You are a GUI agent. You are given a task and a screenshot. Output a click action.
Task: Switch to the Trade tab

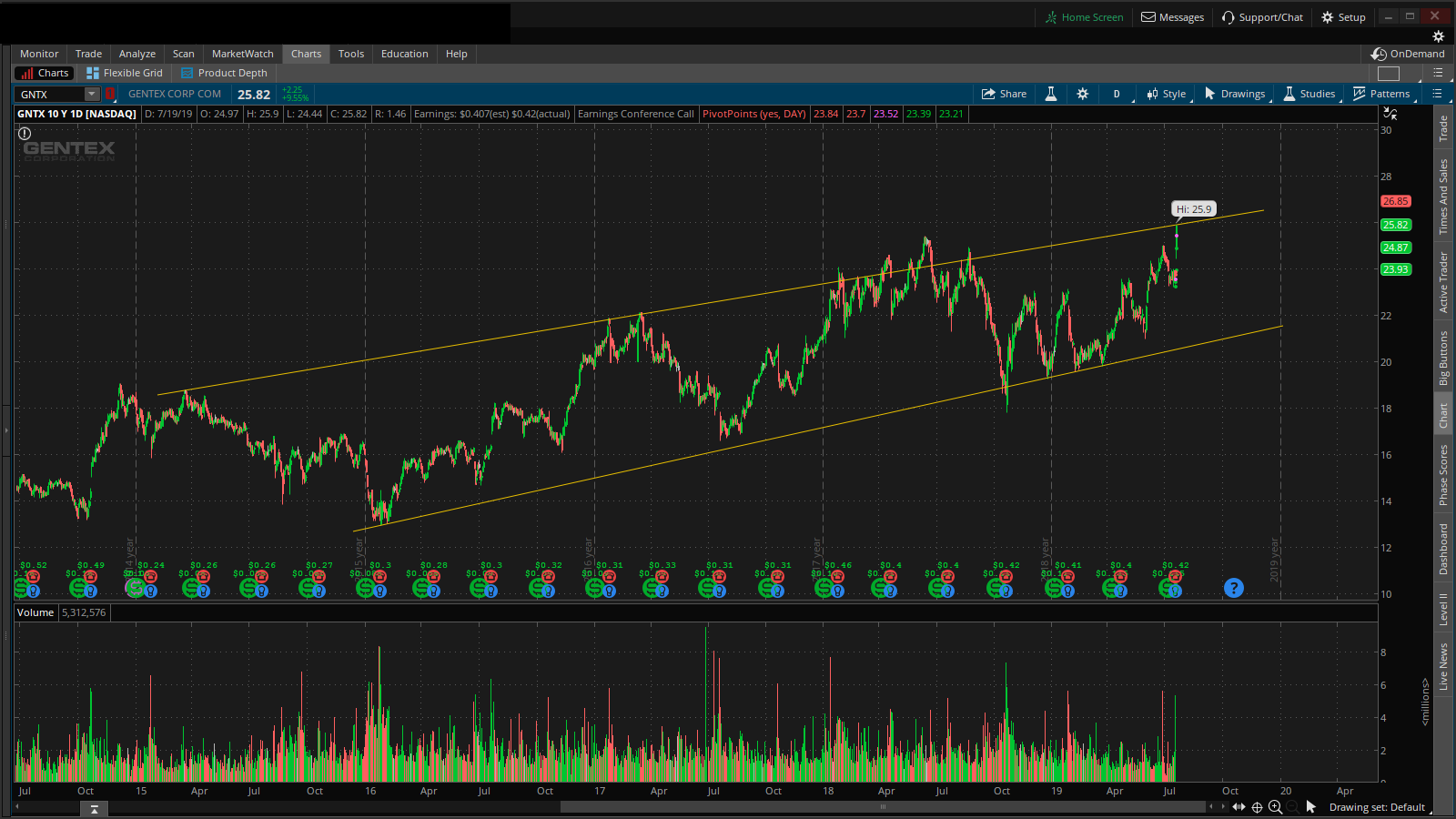click(88, 54)
